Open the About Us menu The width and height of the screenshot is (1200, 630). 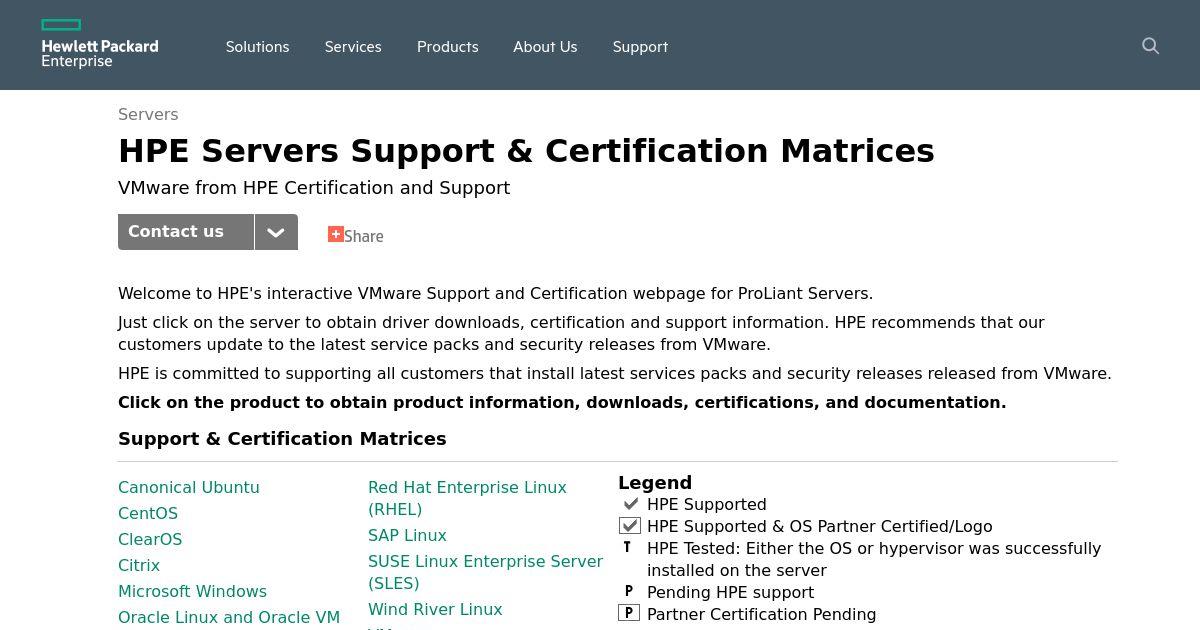click(545, 47)
